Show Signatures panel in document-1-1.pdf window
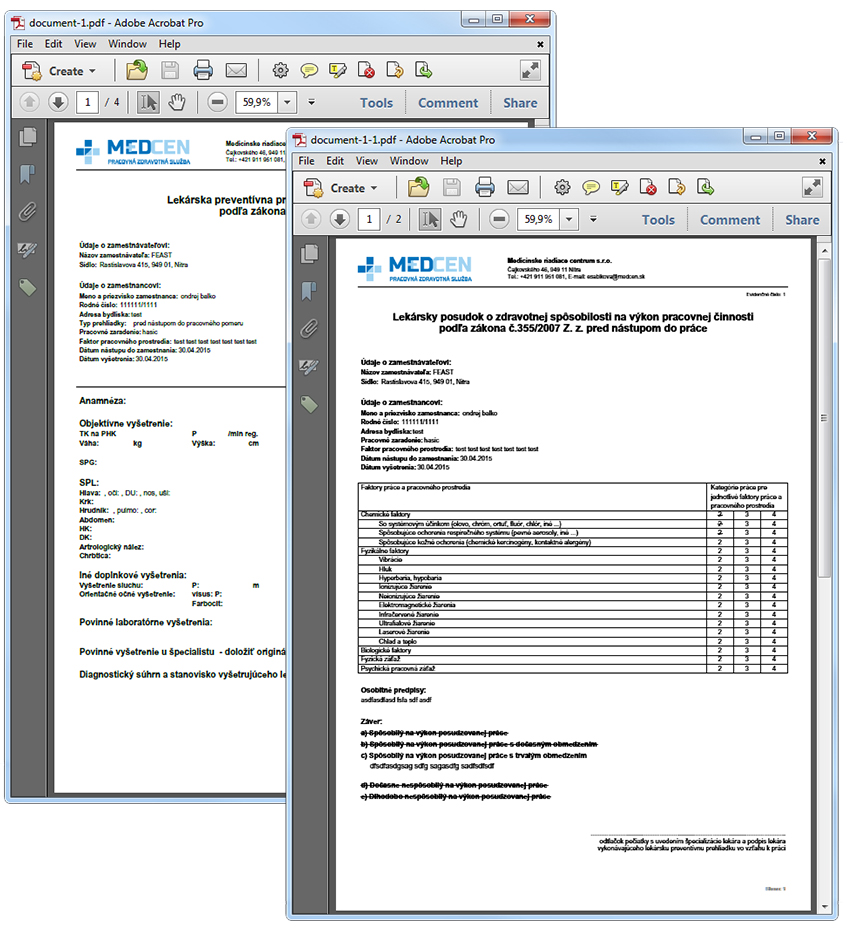This screenshot has height=944, width=852. coord(309,367)
